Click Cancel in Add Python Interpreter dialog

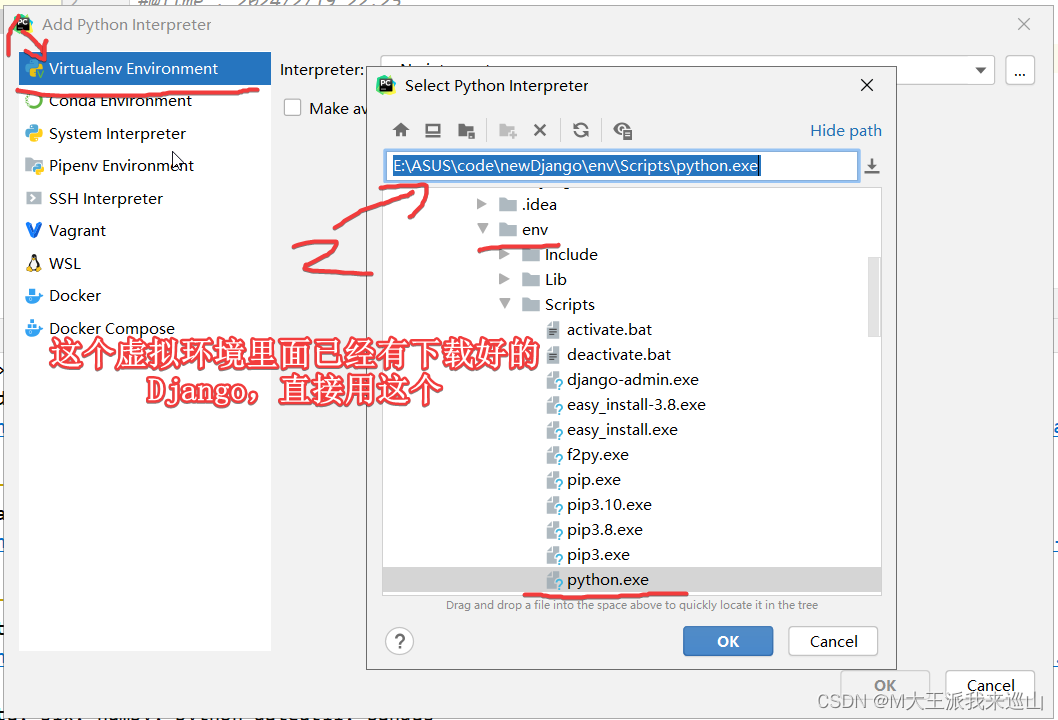[x=990, y=686]
